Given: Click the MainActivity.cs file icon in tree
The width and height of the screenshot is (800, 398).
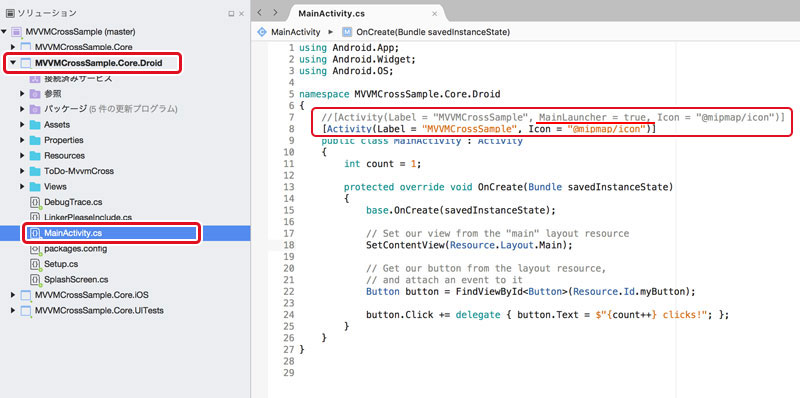Looking at the screenshot, I should click(35, 233).
